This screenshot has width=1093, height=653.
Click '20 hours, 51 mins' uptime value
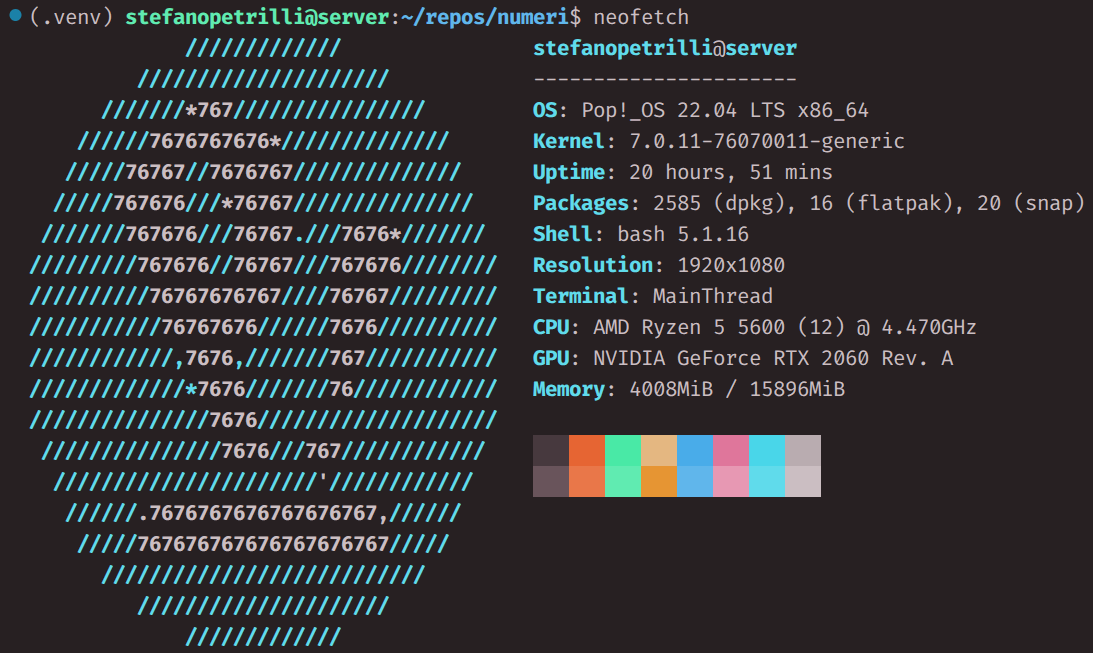coord(731,172)
